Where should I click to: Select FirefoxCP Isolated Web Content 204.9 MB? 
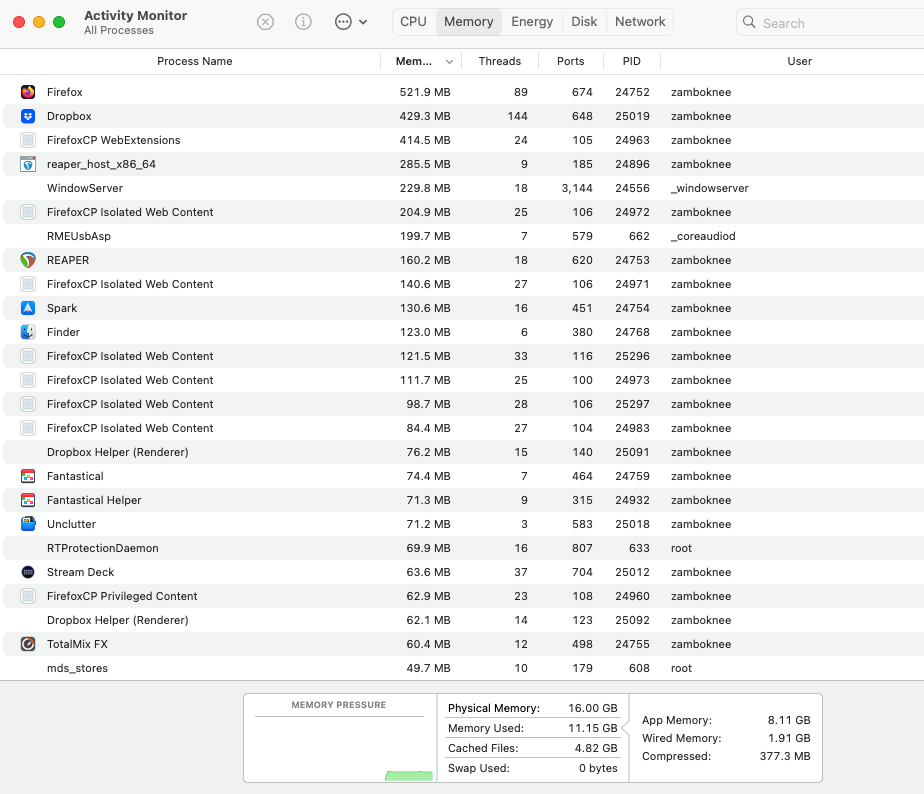tap(463, 212)
